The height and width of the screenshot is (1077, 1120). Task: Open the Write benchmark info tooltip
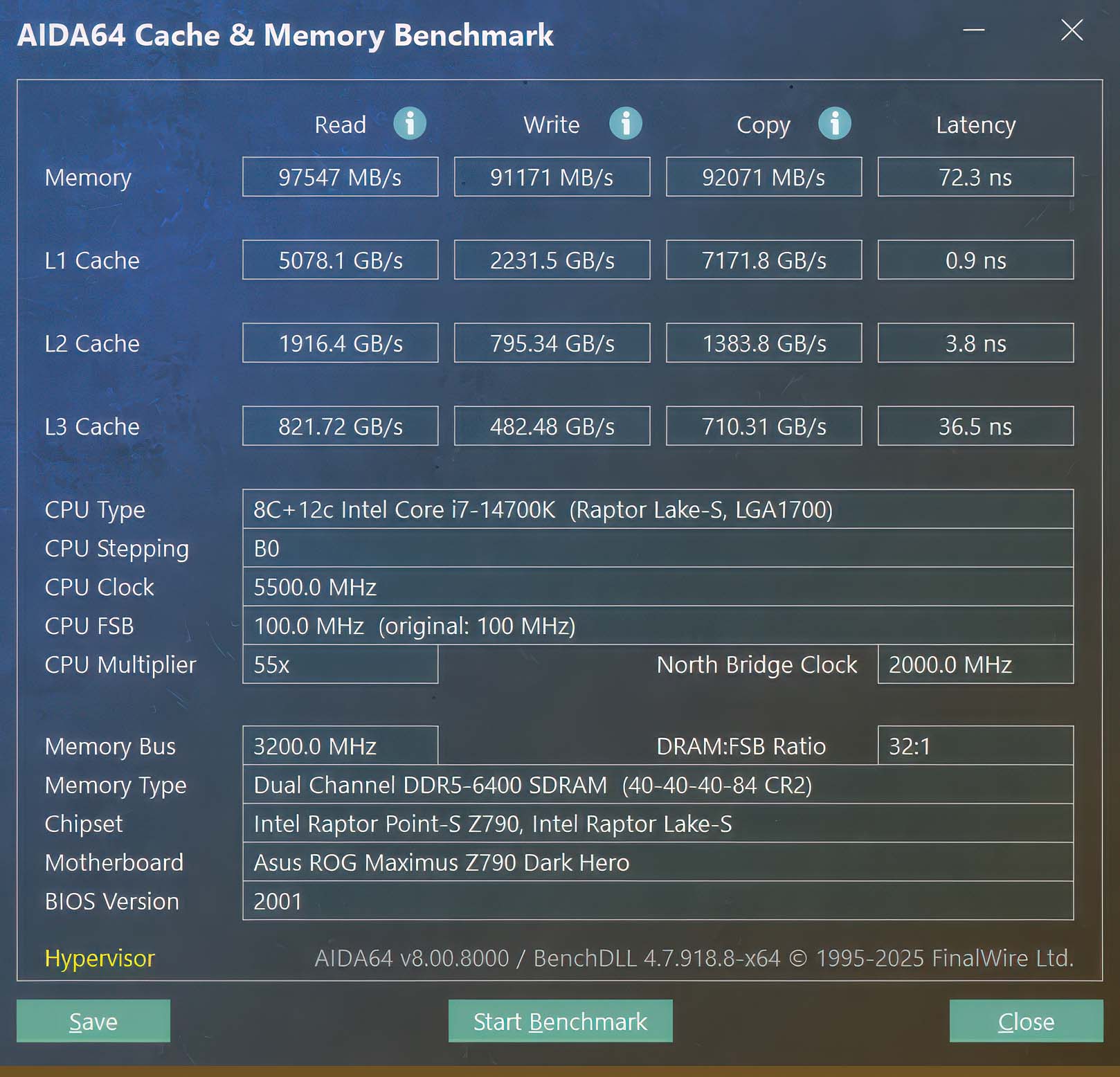(625, 123)
